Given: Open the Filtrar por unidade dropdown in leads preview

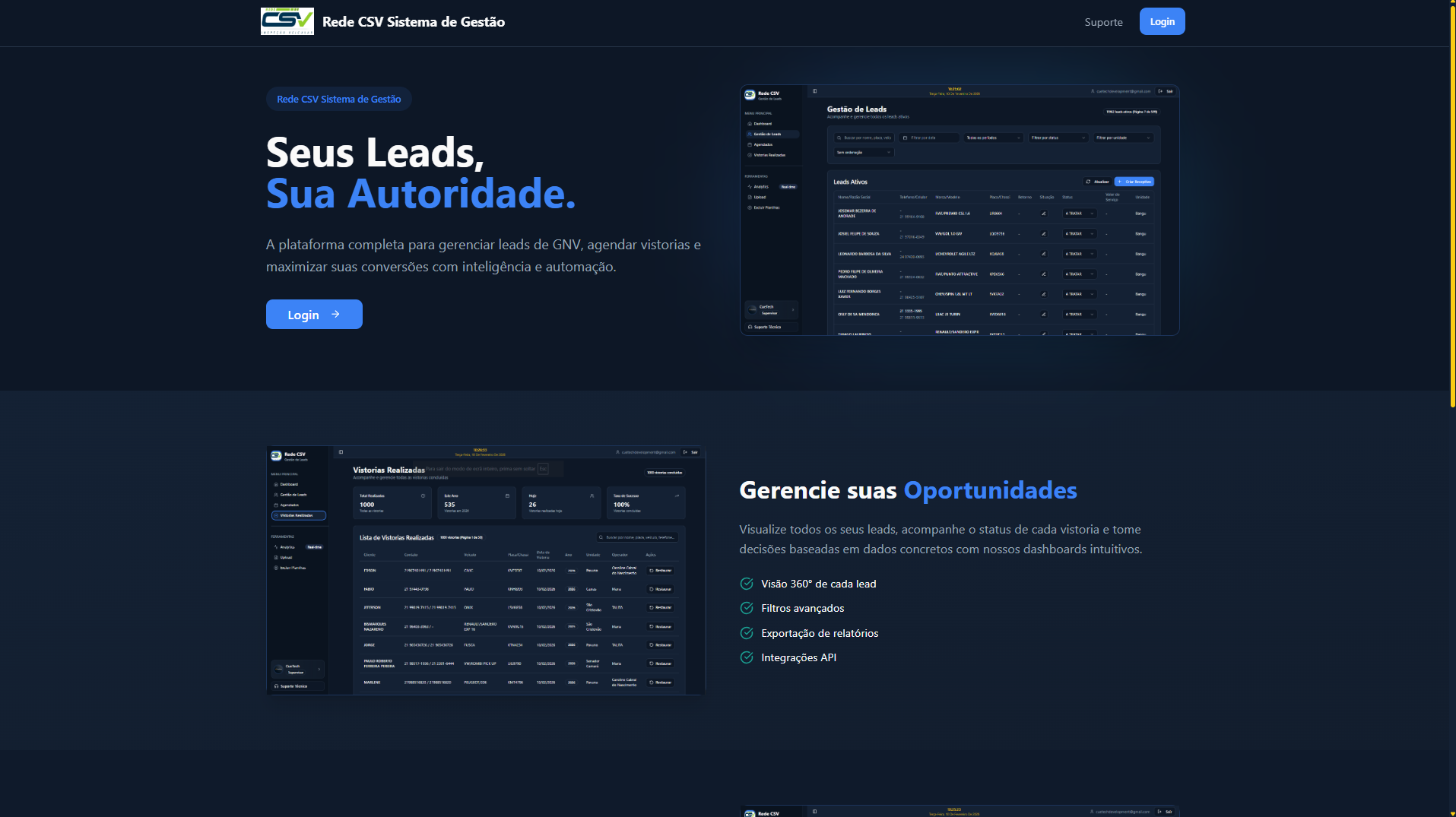Looking at the screenshot, I should (x=1123, y=138).
